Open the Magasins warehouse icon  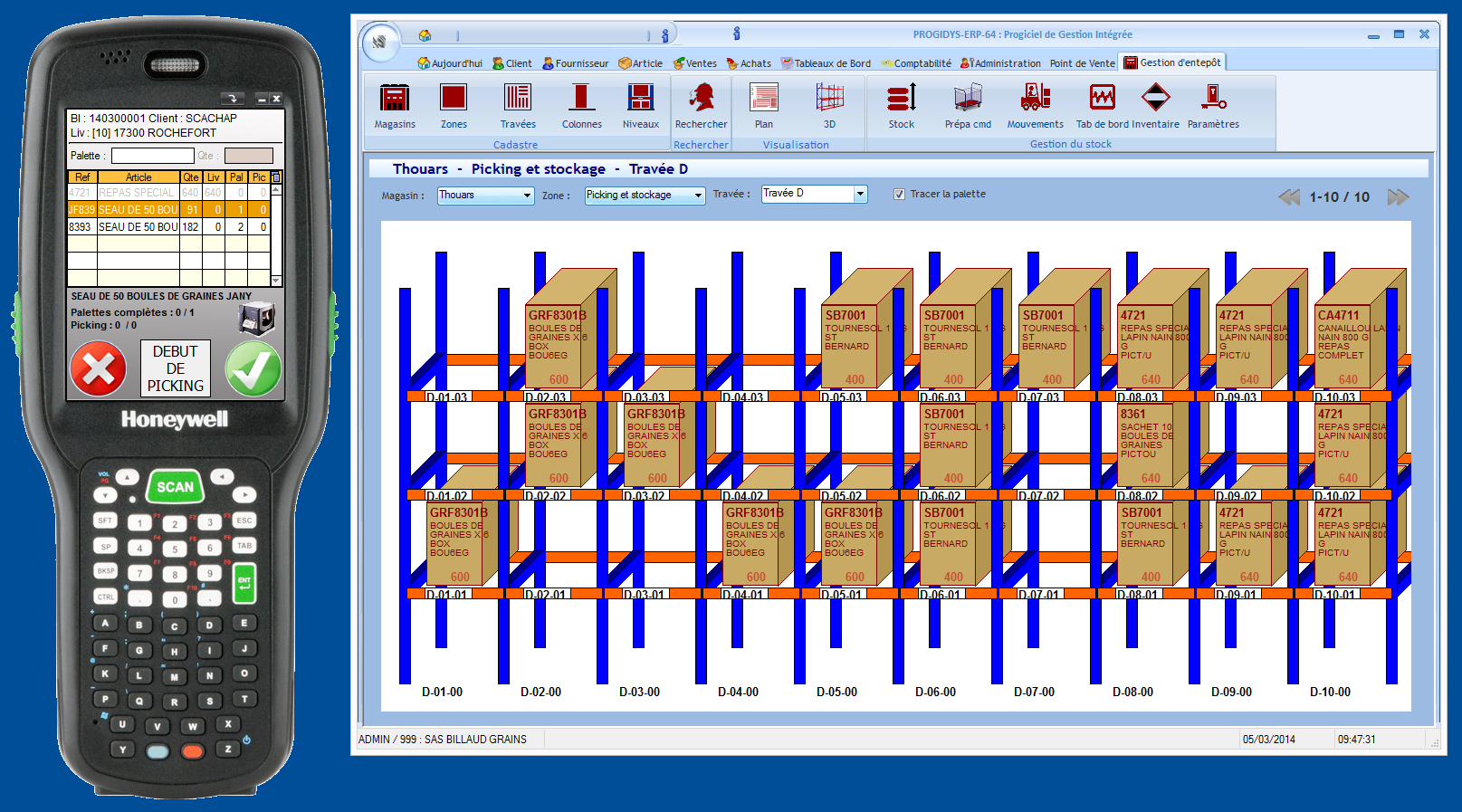[x=395, y=98]
